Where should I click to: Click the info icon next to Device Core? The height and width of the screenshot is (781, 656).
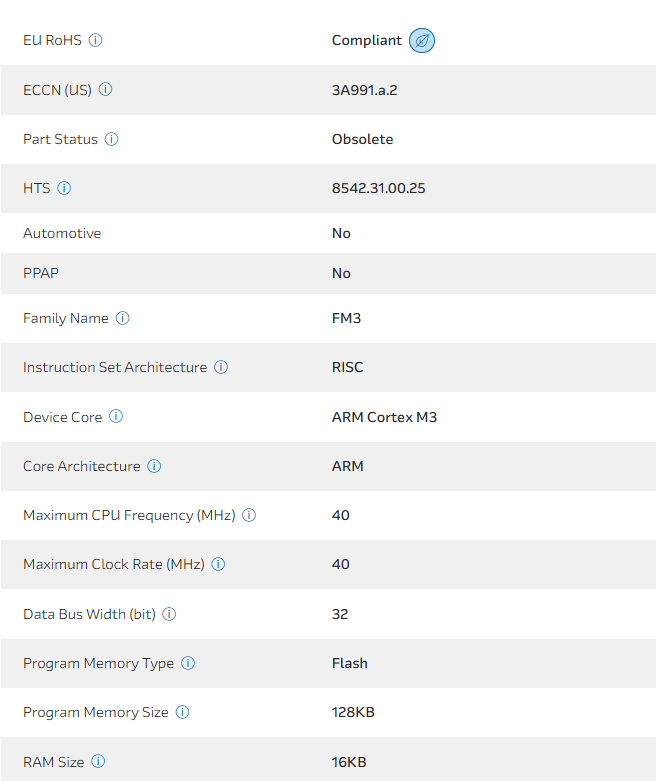pyautogui.click(x=116, y=417)
